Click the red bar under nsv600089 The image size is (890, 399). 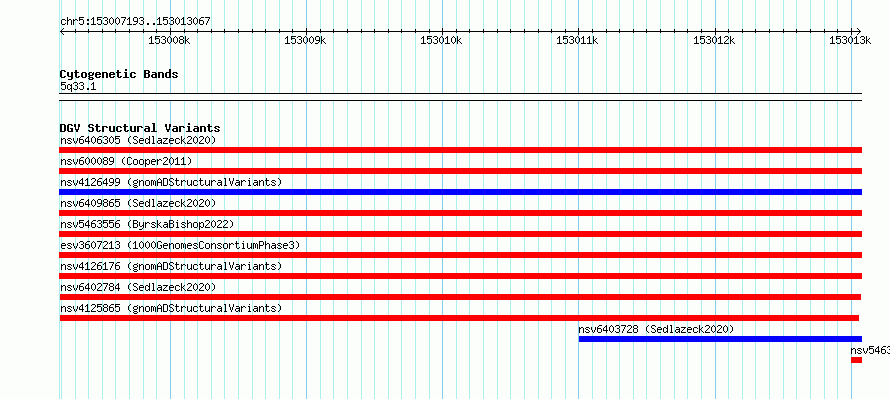click(460, 171)
